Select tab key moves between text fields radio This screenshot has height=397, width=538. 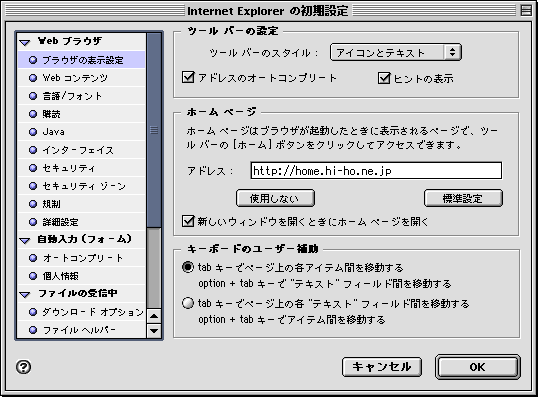tap(188, 303)
